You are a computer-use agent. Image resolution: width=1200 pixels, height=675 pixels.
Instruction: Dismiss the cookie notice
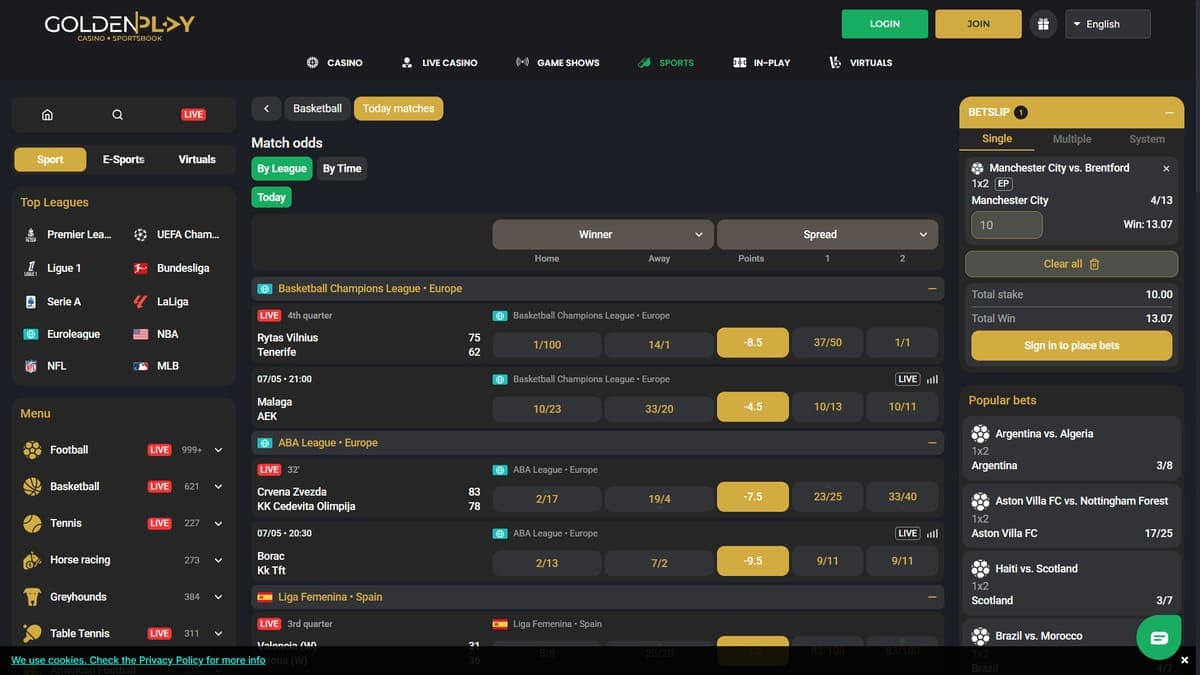coord(1185,660)
